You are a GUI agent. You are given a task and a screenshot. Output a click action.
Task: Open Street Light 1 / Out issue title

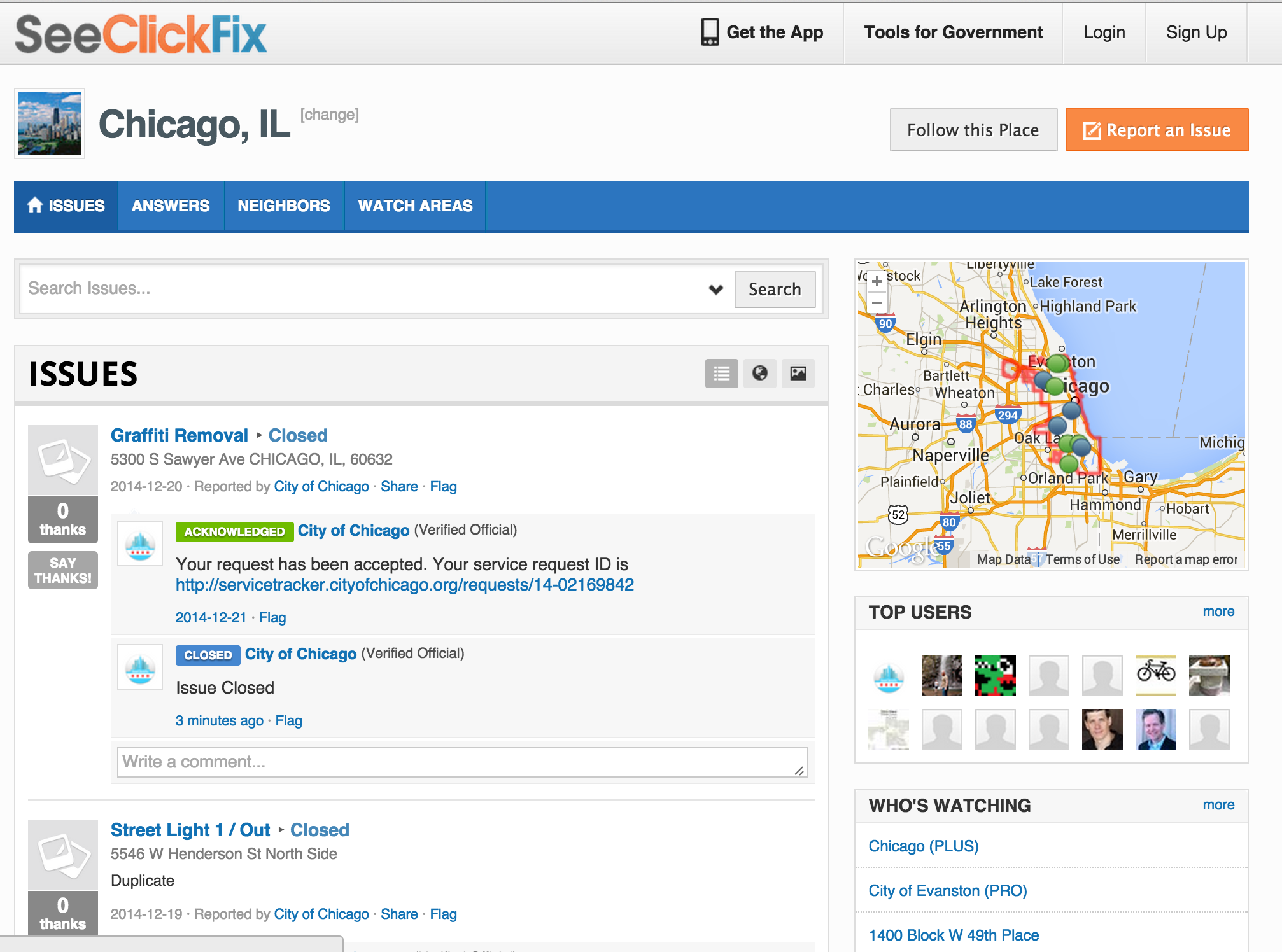190,830
